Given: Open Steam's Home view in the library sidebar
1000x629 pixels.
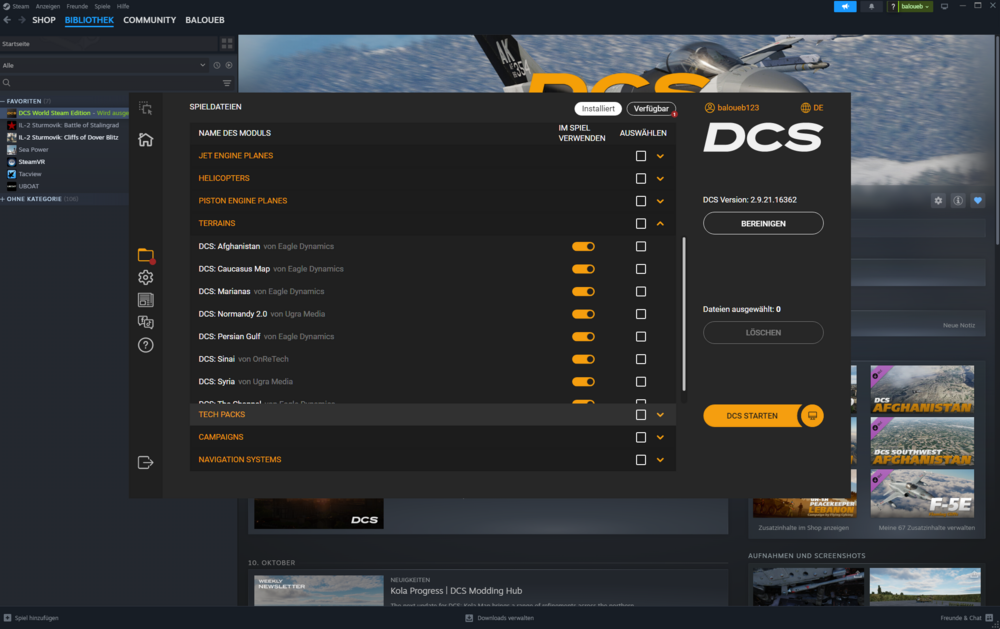Looking at the screenshot, I should pyautogui.click(x=145, y=142).
